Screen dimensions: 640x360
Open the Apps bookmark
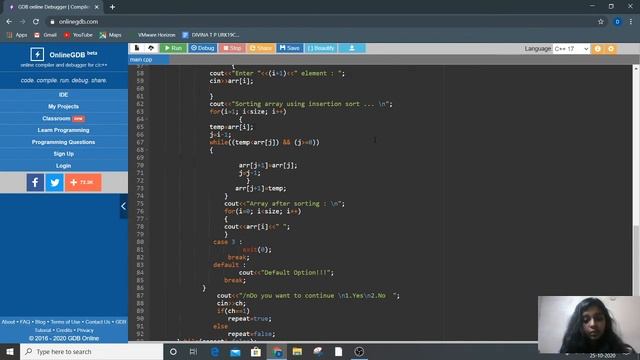17,35
